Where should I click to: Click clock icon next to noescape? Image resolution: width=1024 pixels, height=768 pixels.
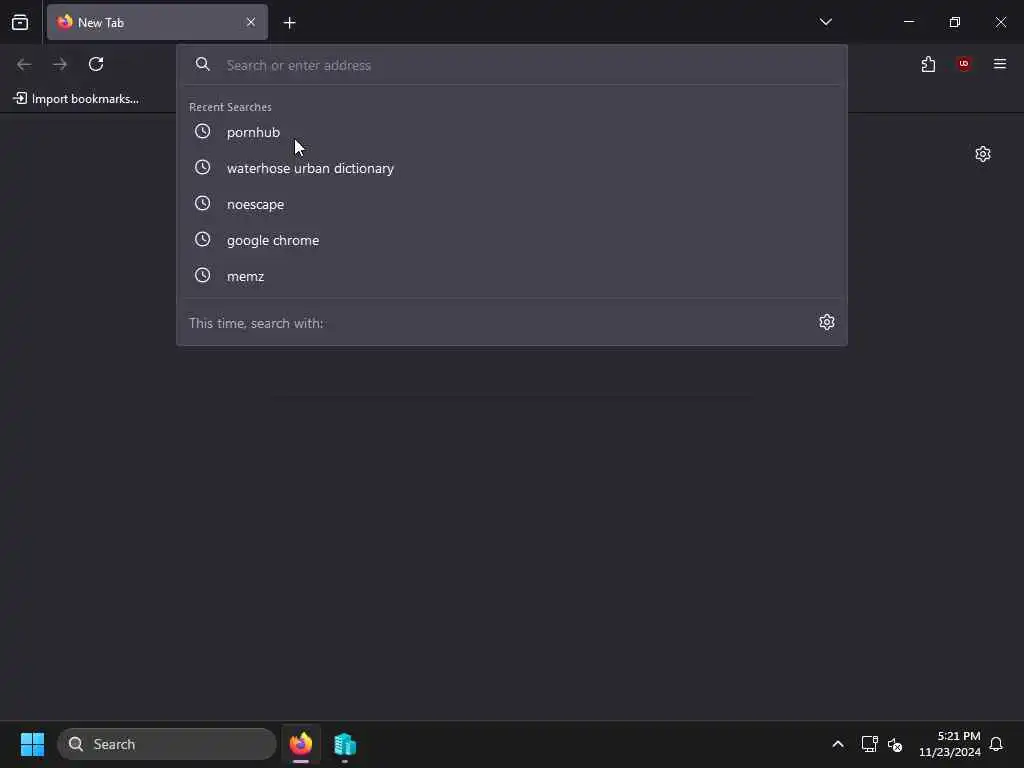pos(202,203)
